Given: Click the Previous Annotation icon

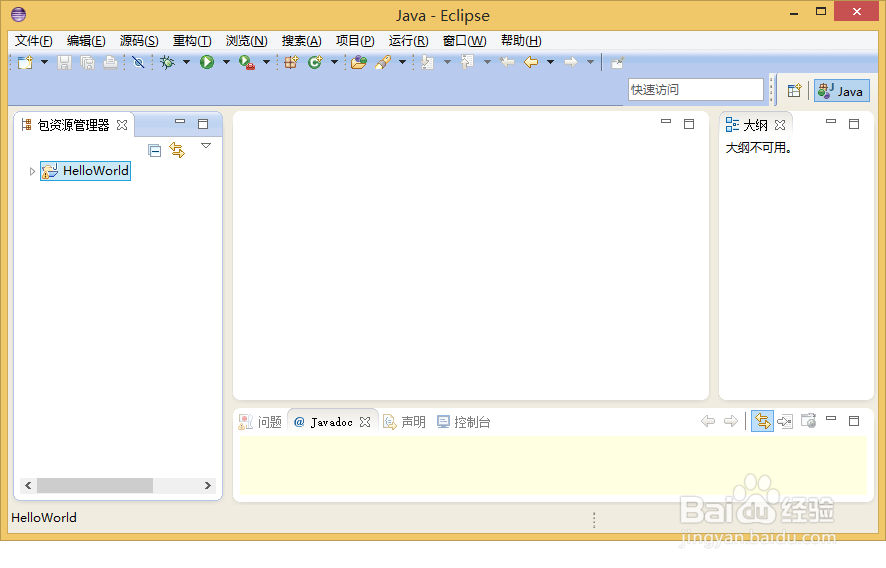Looking at the screenshot, I should [467, 62].
